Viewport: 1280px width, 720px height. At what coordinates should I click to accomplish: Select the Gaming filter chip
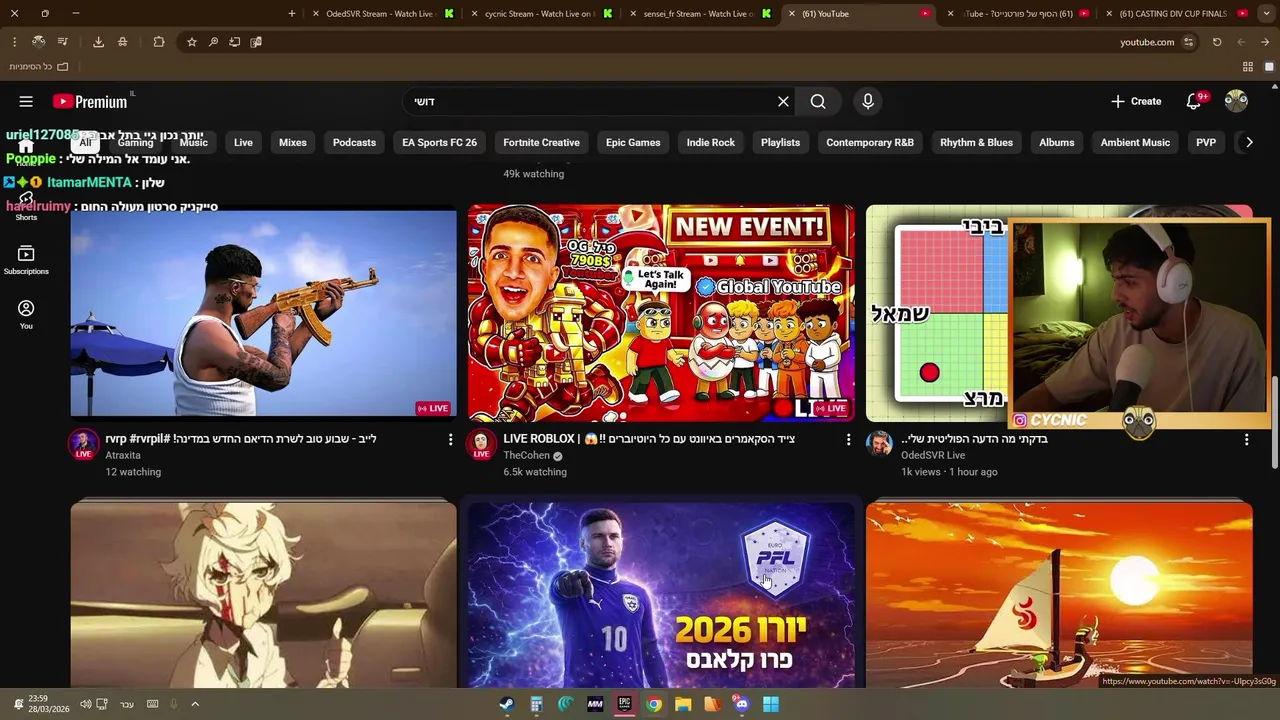(135, 142)
